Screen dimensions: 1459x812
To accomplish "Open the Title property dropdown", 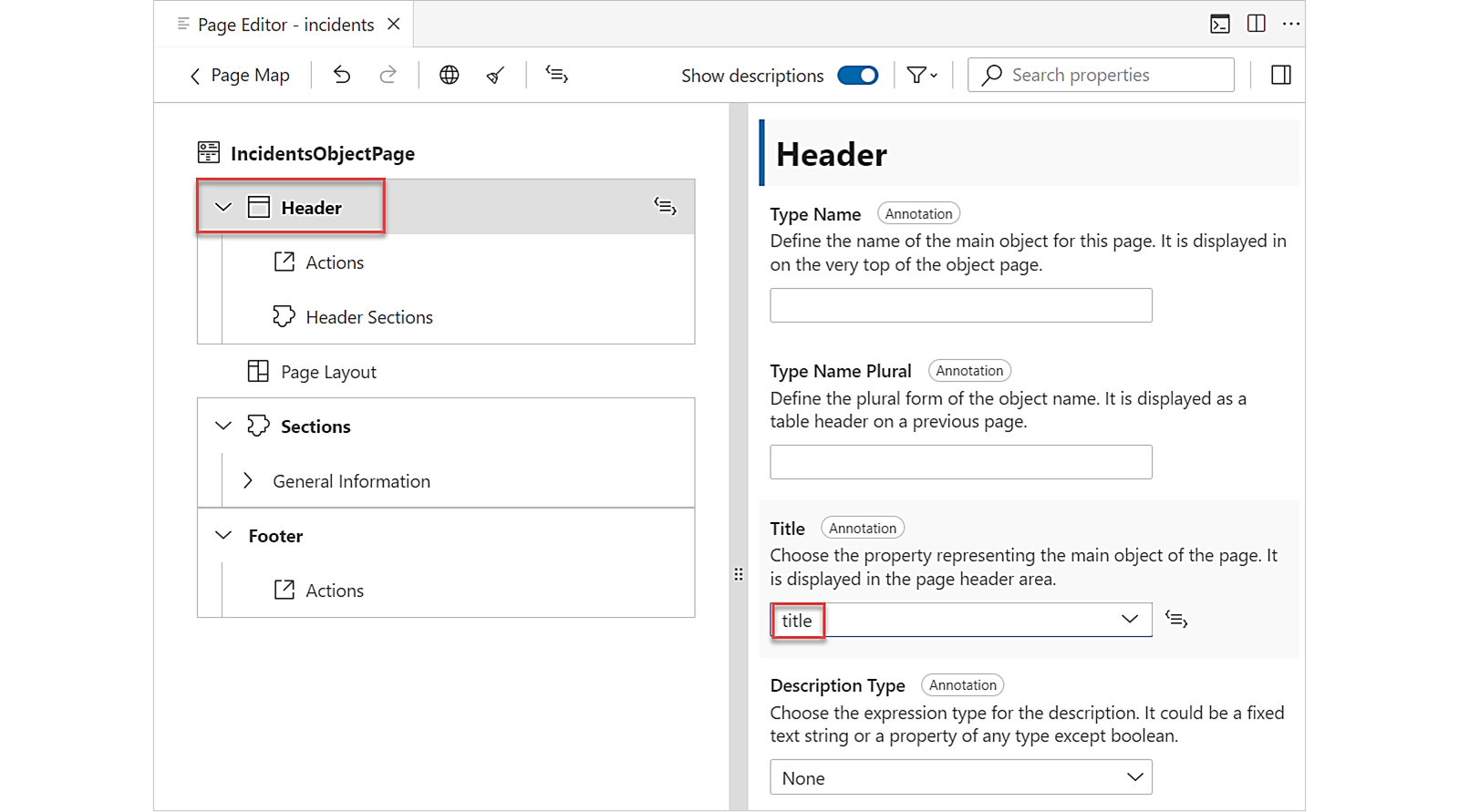I will click(961, 620).
